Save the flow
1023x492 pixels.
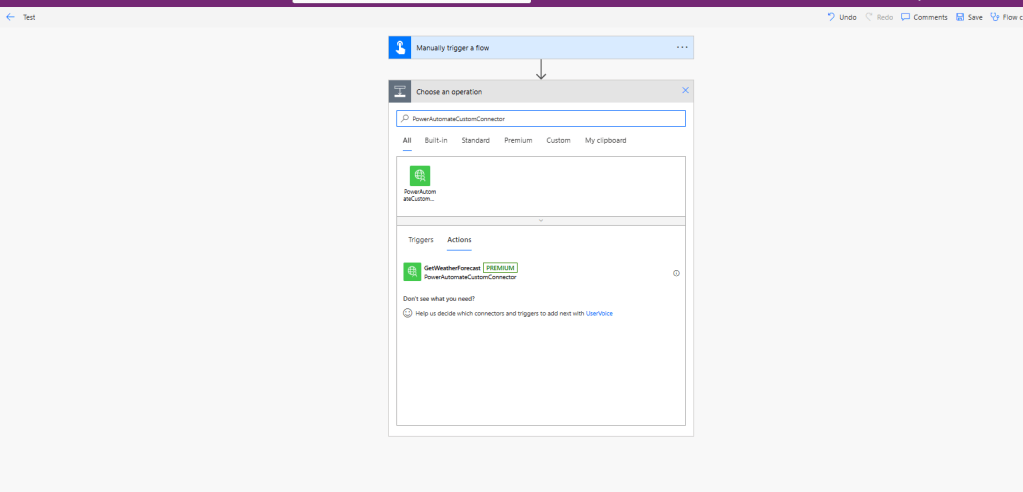(x=969, y=17)
